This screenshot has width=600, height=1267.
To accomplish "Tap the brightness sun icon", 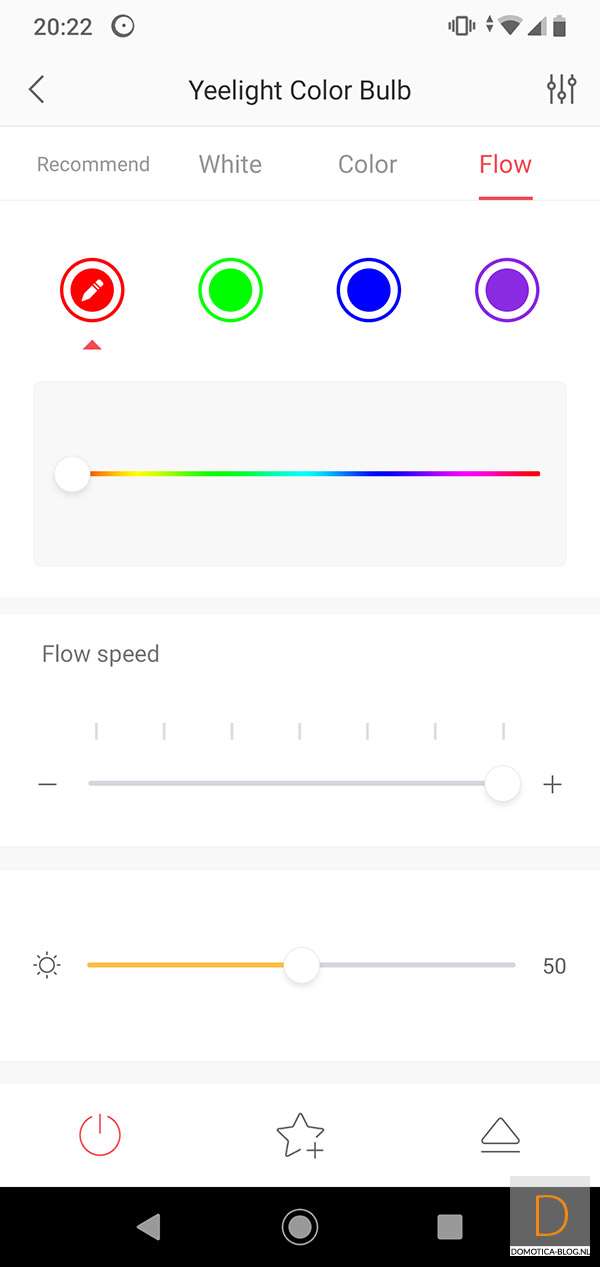I will [47, 966].
